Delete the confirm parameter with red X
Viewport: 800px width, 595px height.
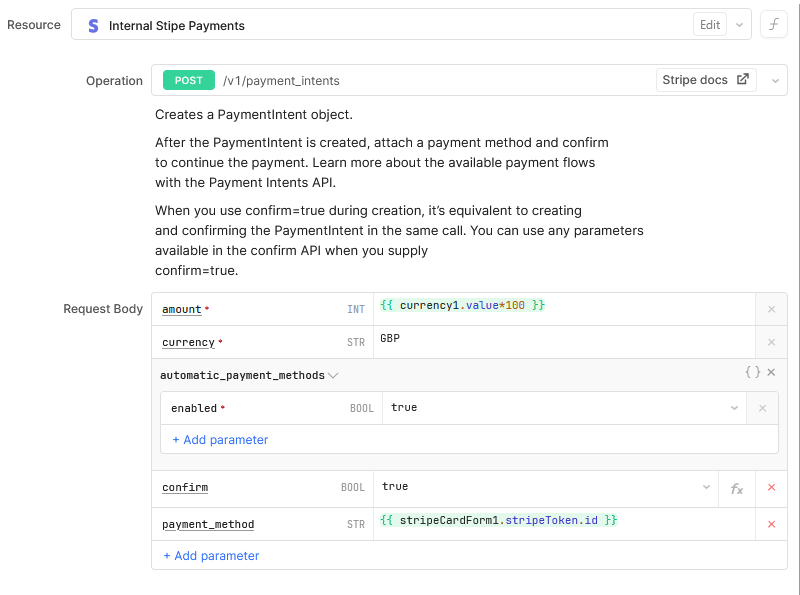771,487
